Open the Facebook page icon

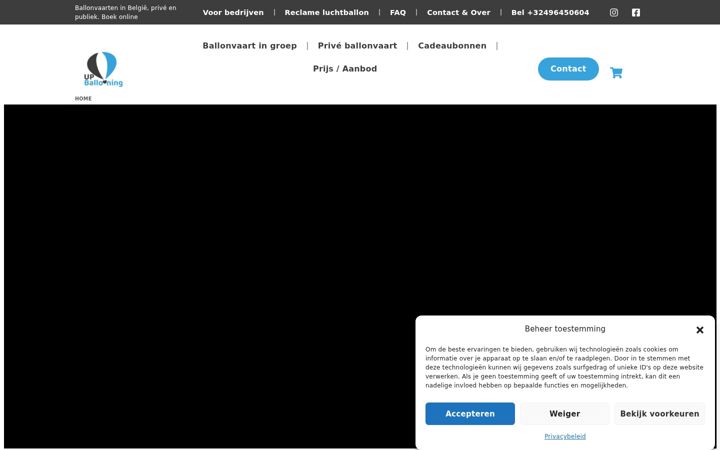click(x=636, y=12)
